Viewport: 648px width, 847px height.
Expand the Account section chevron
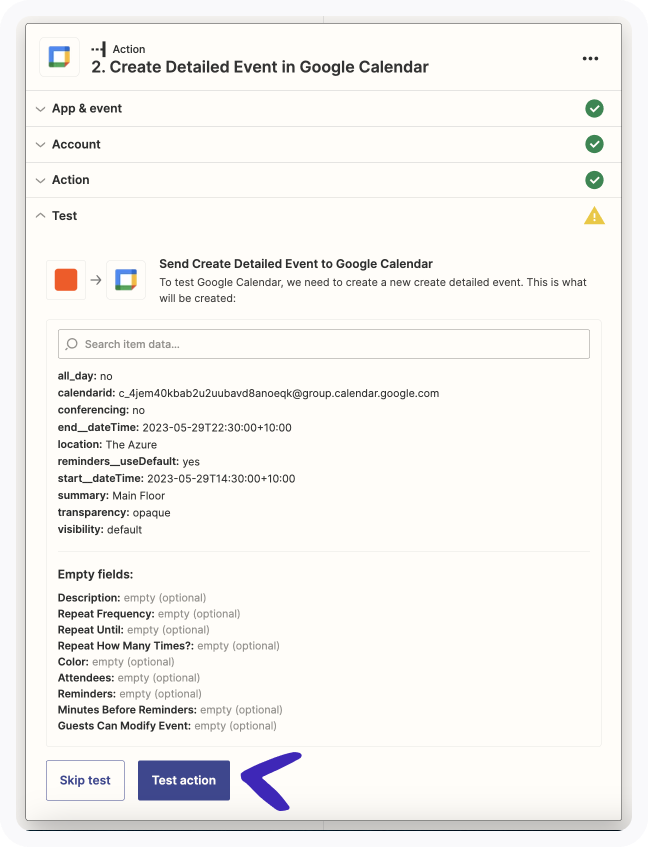(x=40, y=144)
